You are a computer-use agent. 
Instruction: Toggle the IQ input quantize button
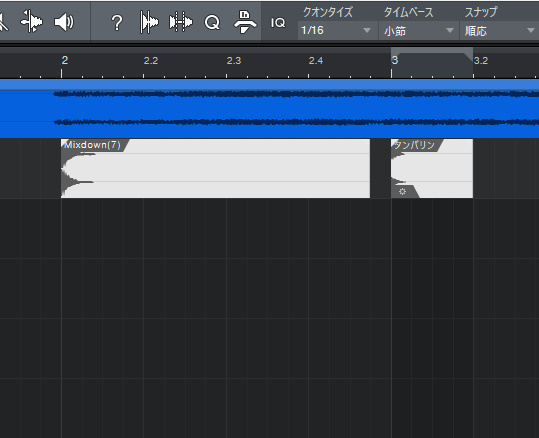pyautogui.click(x=278, y=23)
